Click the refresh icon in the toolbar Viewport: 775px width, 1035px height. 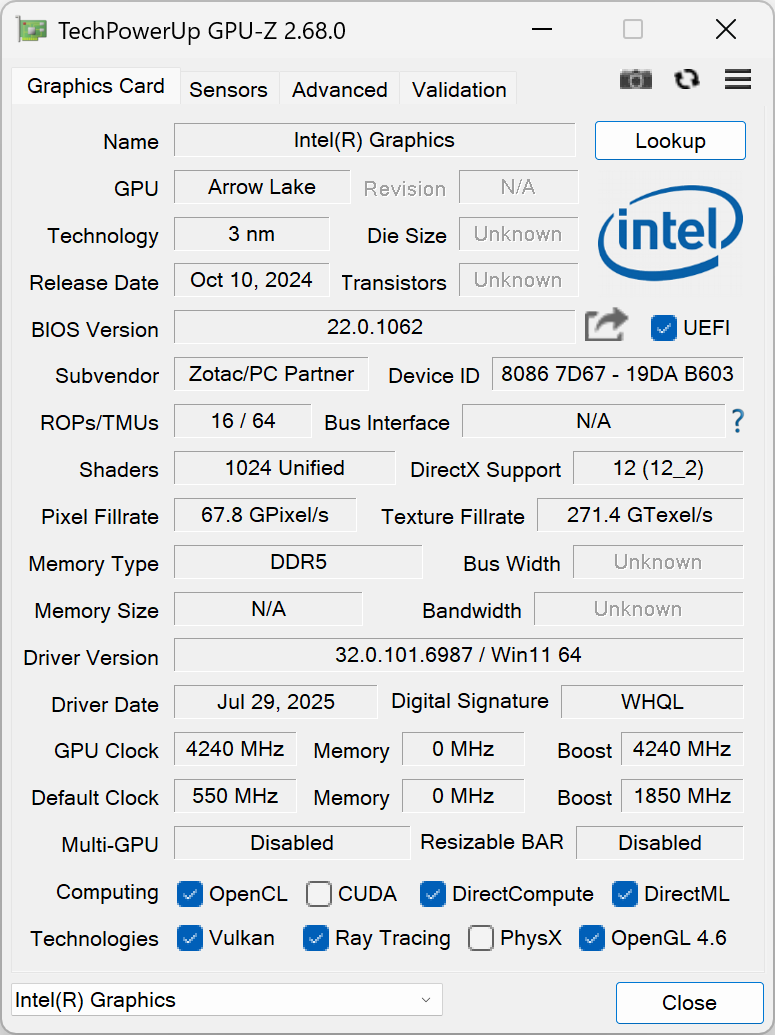click(x=686, y=80)
